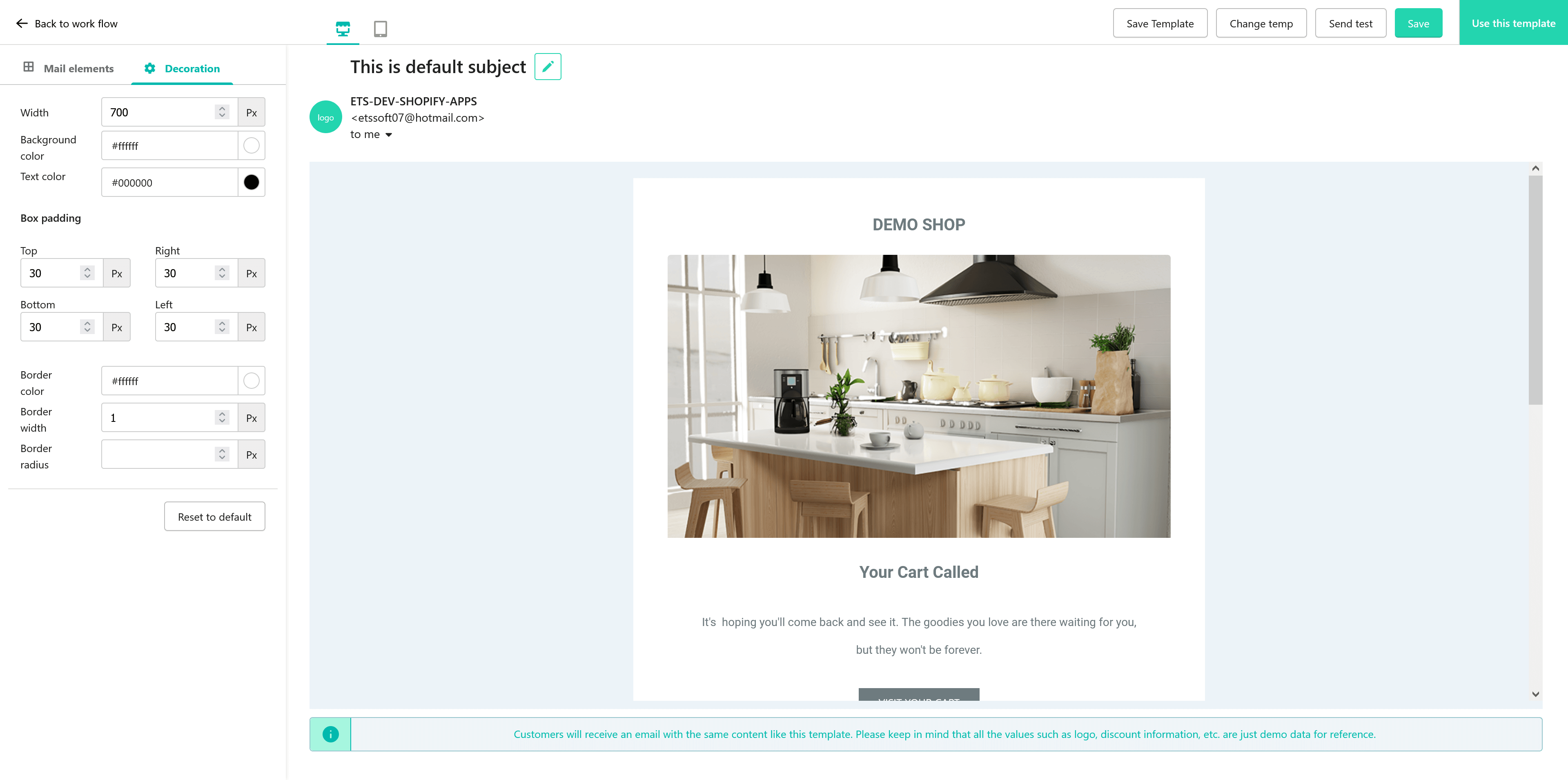Open the Background color white swatch
The image size is (1568, 780).
(x=252, y=145)
